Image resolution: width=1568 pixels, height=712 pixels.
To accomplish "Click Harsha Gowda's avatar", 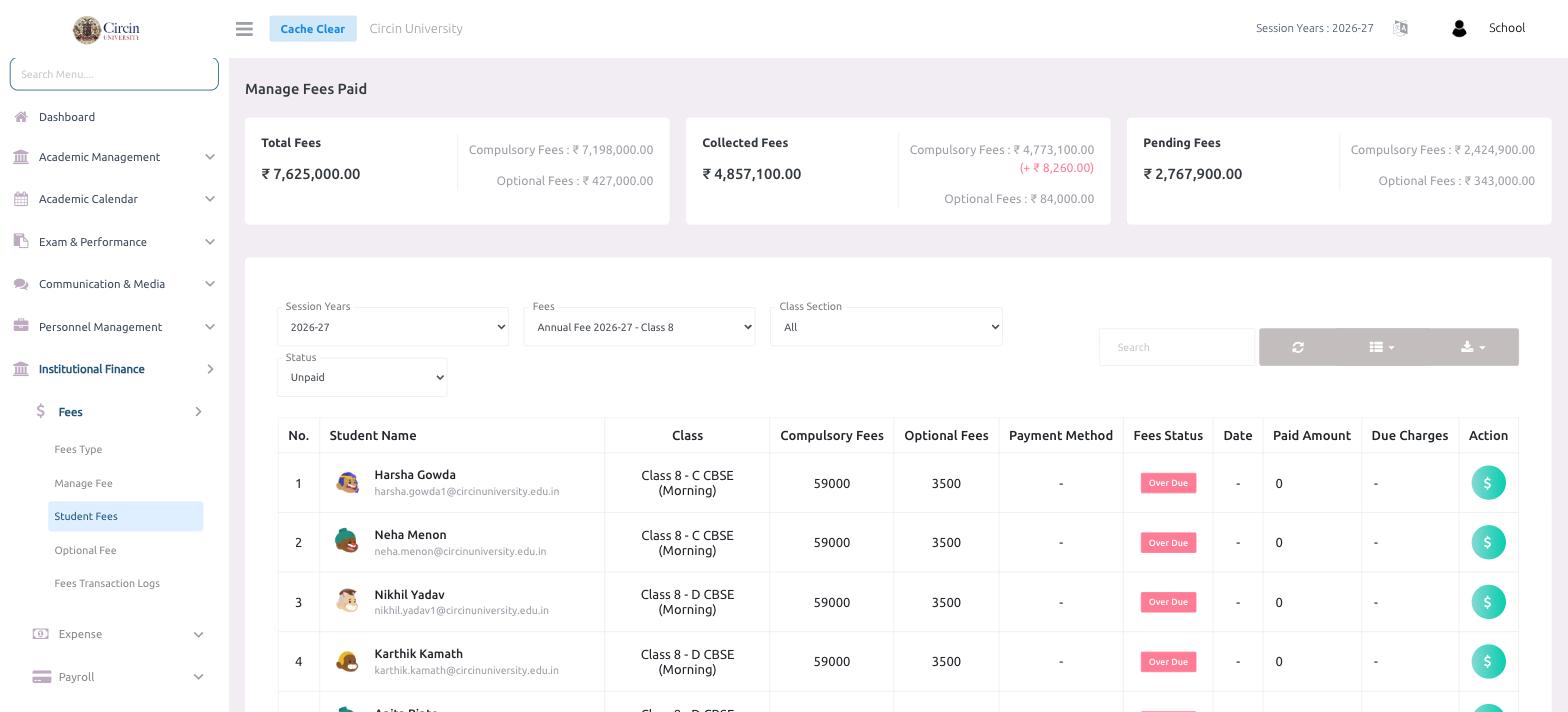I will (x=347, y=483).
